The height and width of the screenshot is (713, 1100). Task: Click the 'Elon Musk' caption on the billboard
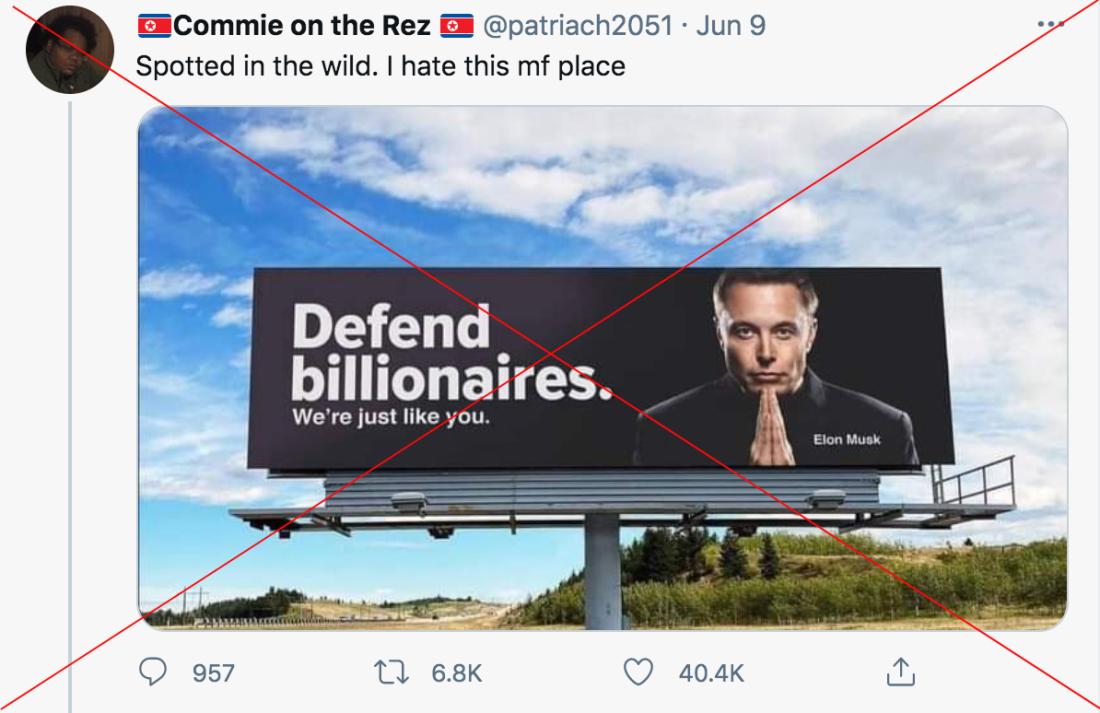pos(847,439)
